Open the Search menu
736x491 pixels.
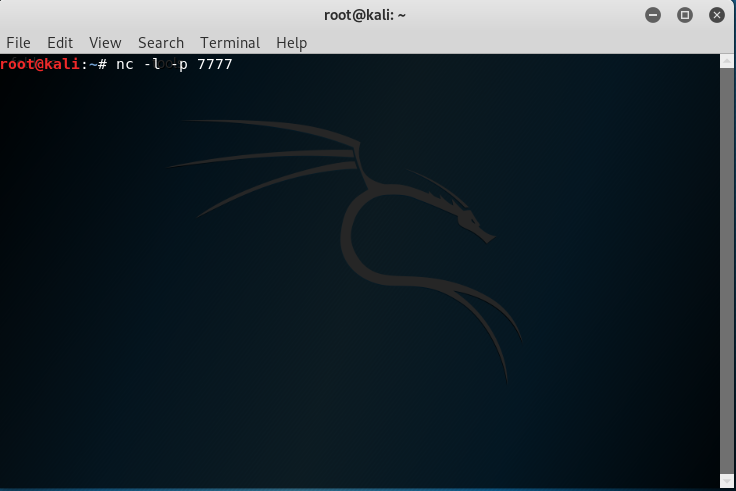(x=161, y=43)
